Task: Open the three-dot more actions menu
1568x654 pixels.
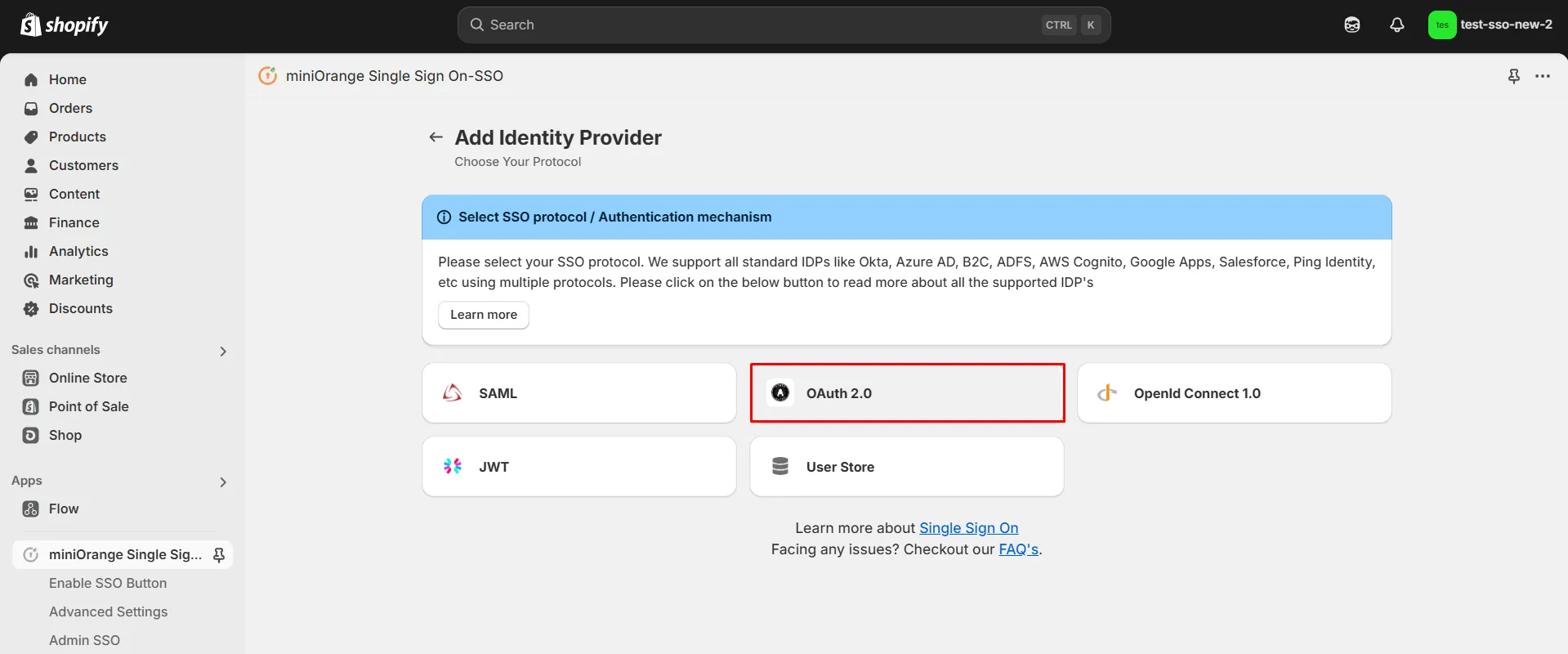Action: (1543, 76)
